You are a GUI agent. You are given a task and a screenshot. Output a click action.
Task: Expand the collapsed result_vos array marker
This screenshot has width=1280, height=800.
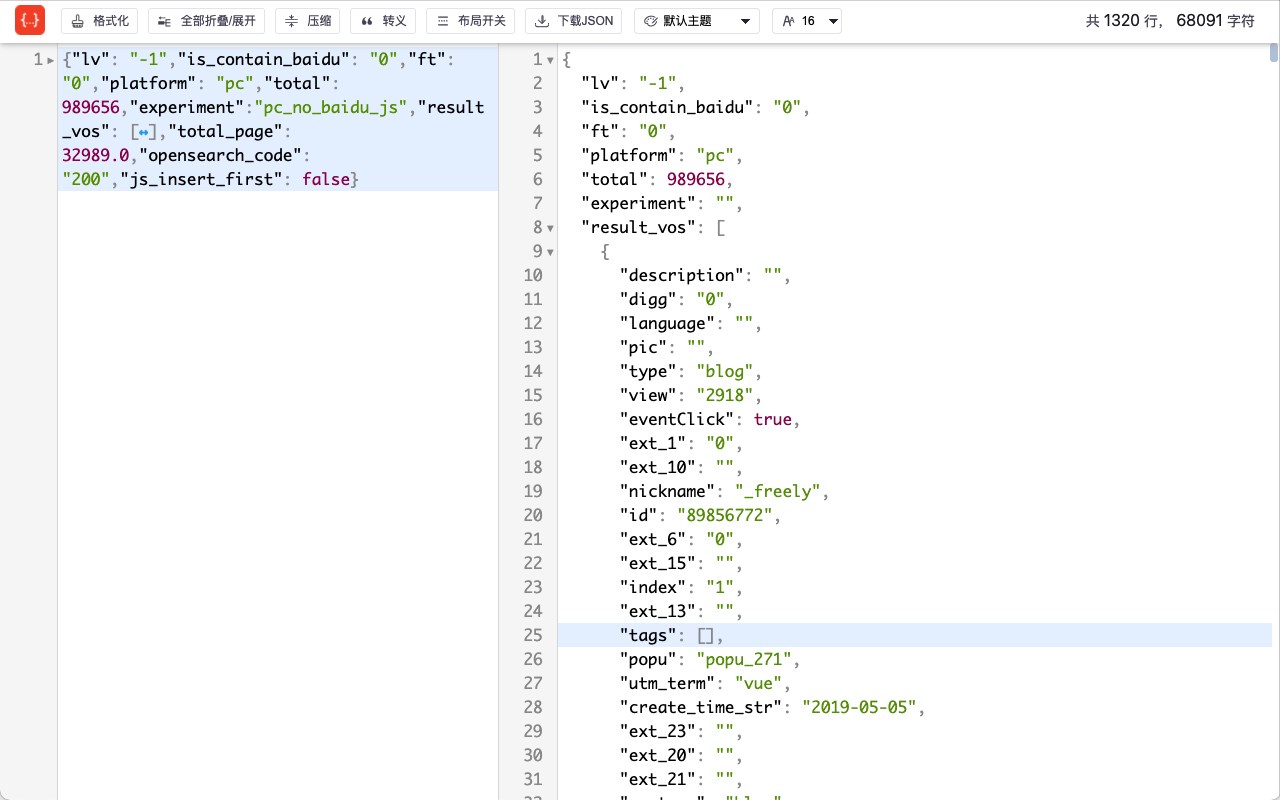tap(143, 132)
